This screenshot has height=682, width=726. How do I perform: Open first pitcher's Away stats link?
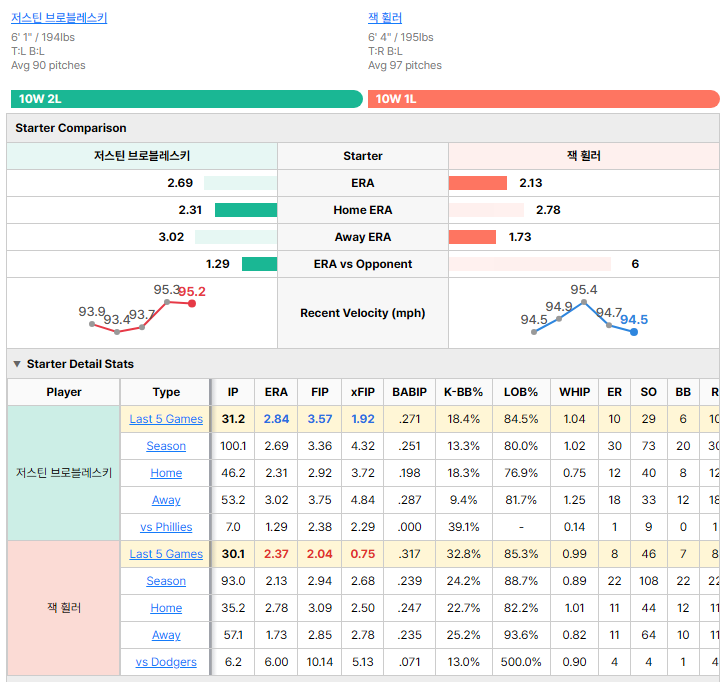(166, 500)
